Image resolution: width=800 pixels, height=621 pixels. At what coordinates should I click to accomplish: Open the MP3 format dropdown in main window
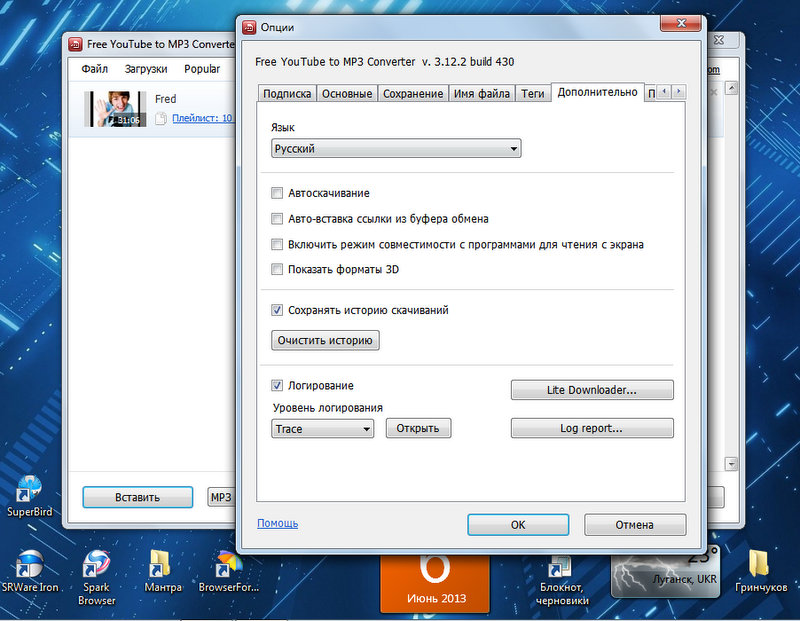click(221, 498)
